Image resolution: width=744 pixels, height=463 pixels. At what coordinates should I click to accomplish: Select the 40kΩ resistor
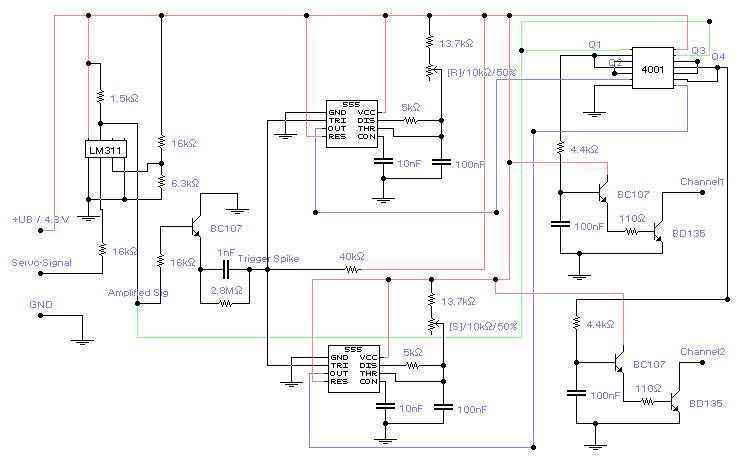(351, 270)
